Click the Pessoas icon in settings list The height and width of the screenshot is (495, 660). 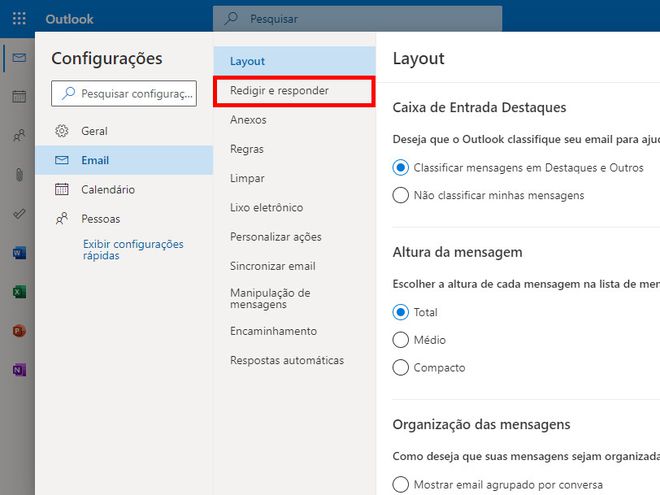(x=62, y=218)
